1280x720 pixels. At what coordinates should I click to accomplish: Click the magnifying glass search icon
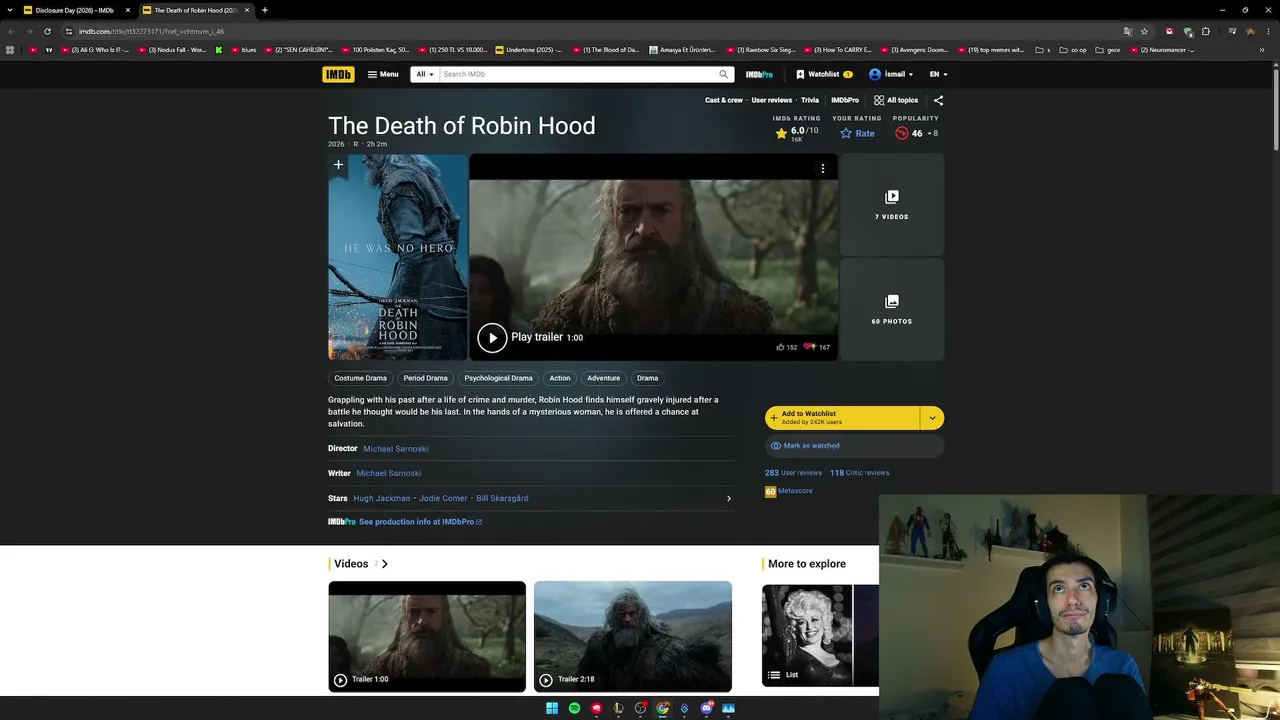pyautogui.click(x=724, y=74)
